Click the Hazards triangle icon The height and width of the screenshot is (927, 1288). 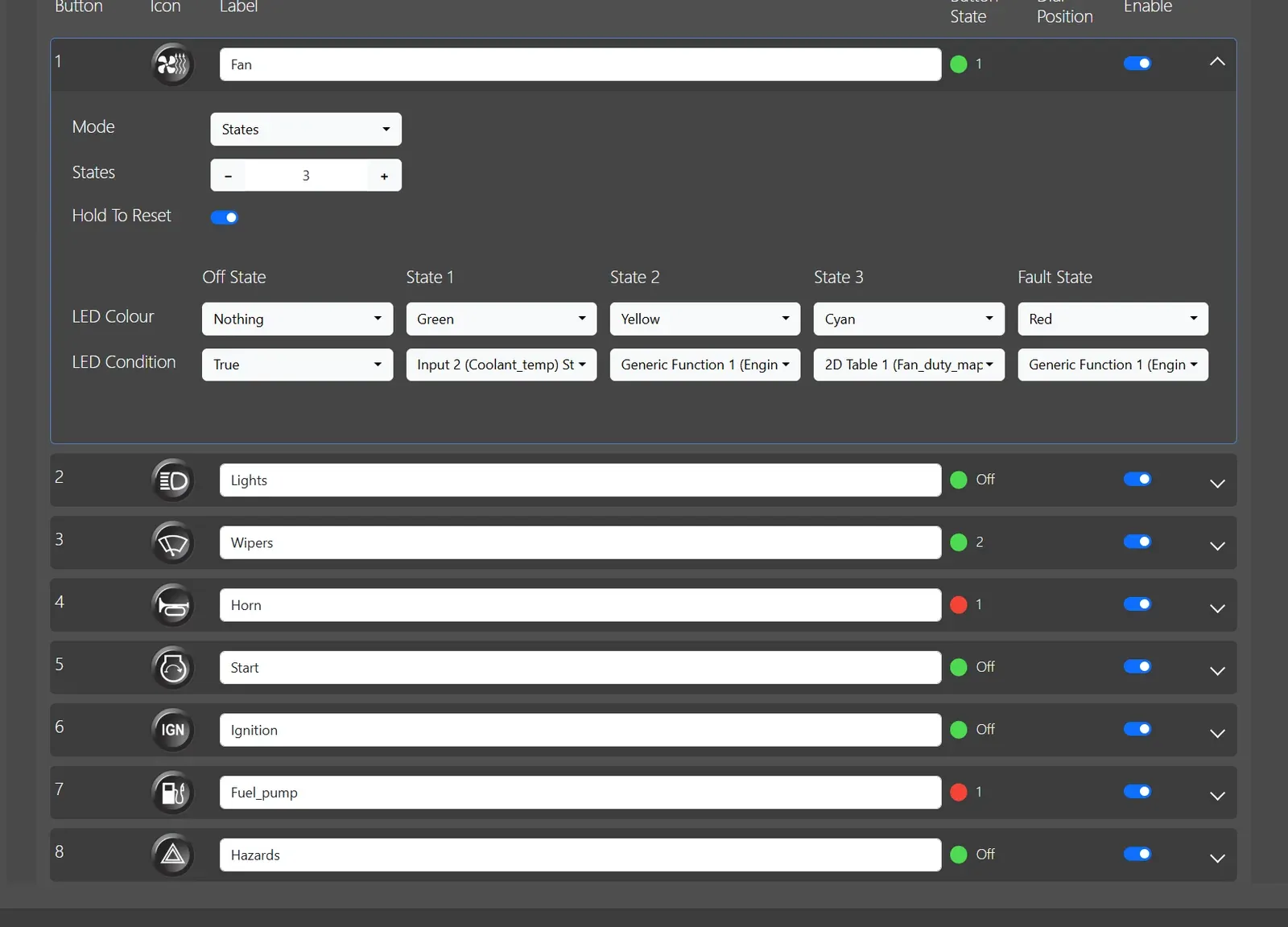[172, 855]
